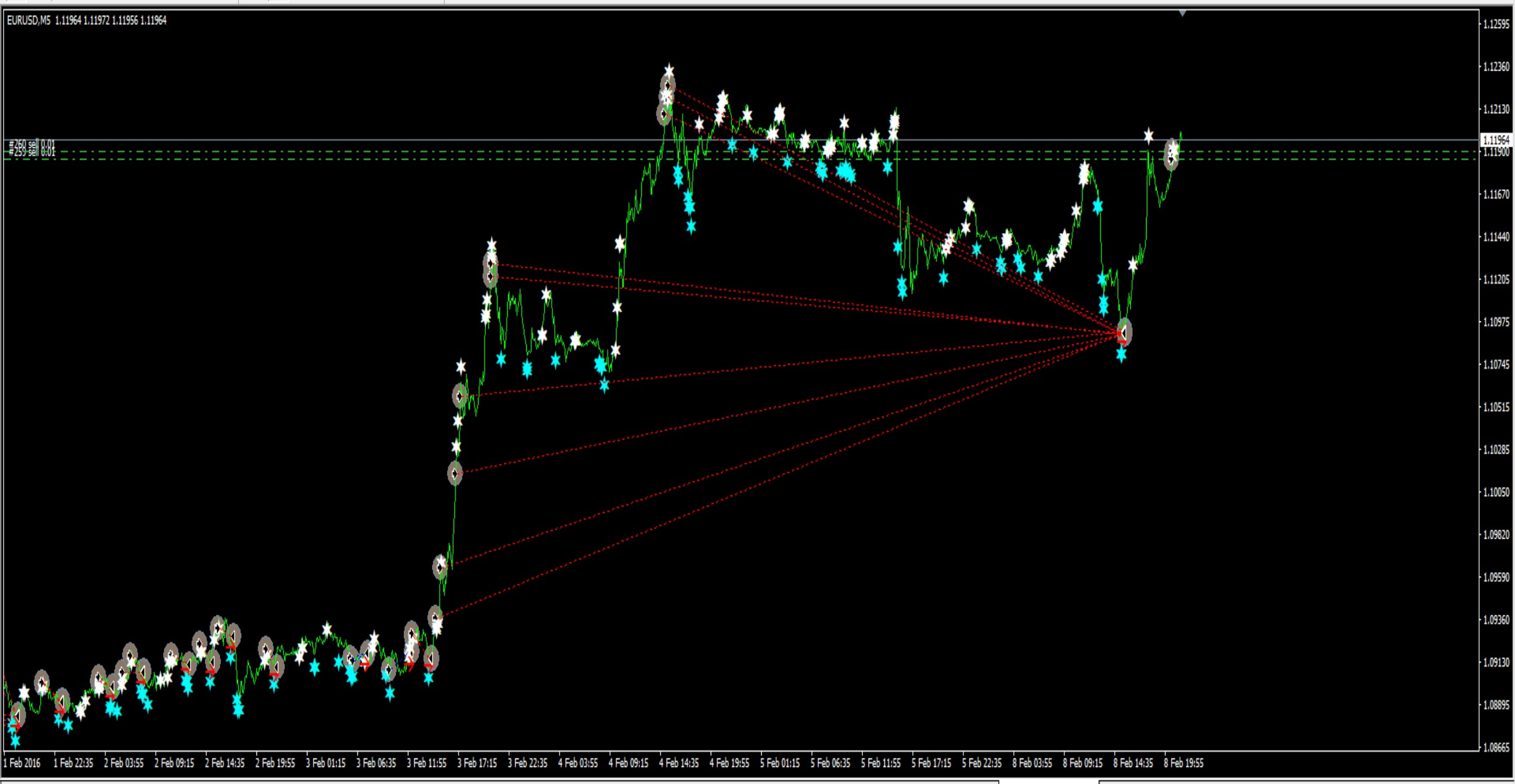Click price axis label 1.09360
Image resolution: width=1515 pixels, height=784 pixels.
[x=1496, y=620]
